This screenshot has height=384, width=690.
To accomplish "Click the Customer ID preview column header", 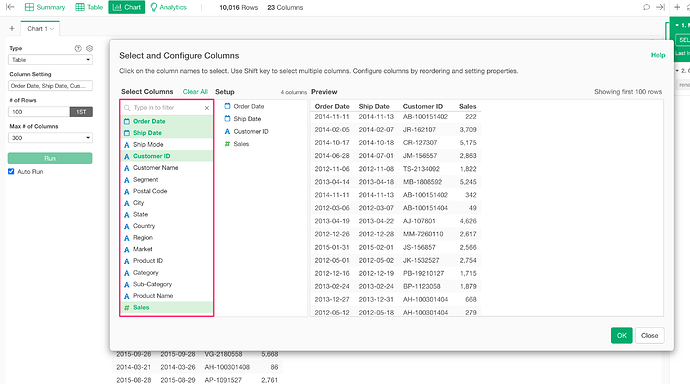I will pyautogui.click(x=422, y=106).
